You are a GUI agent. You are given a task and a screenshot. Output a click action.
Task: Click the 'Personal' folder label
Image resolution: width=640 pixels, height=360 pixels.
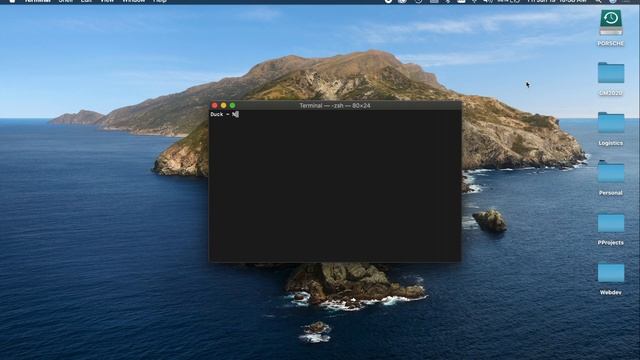[x=611, y=193]
